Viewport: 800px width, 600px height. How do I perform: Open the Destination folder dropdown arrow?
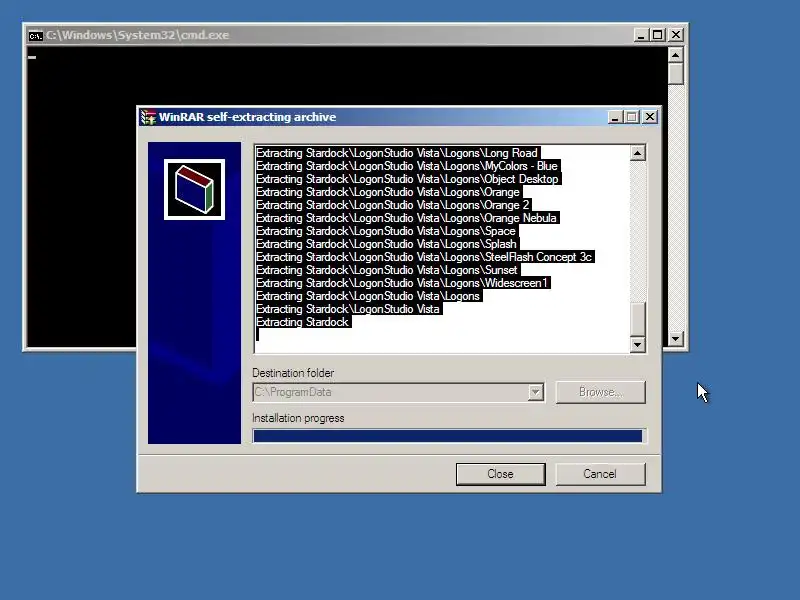[x=535, y=392]
